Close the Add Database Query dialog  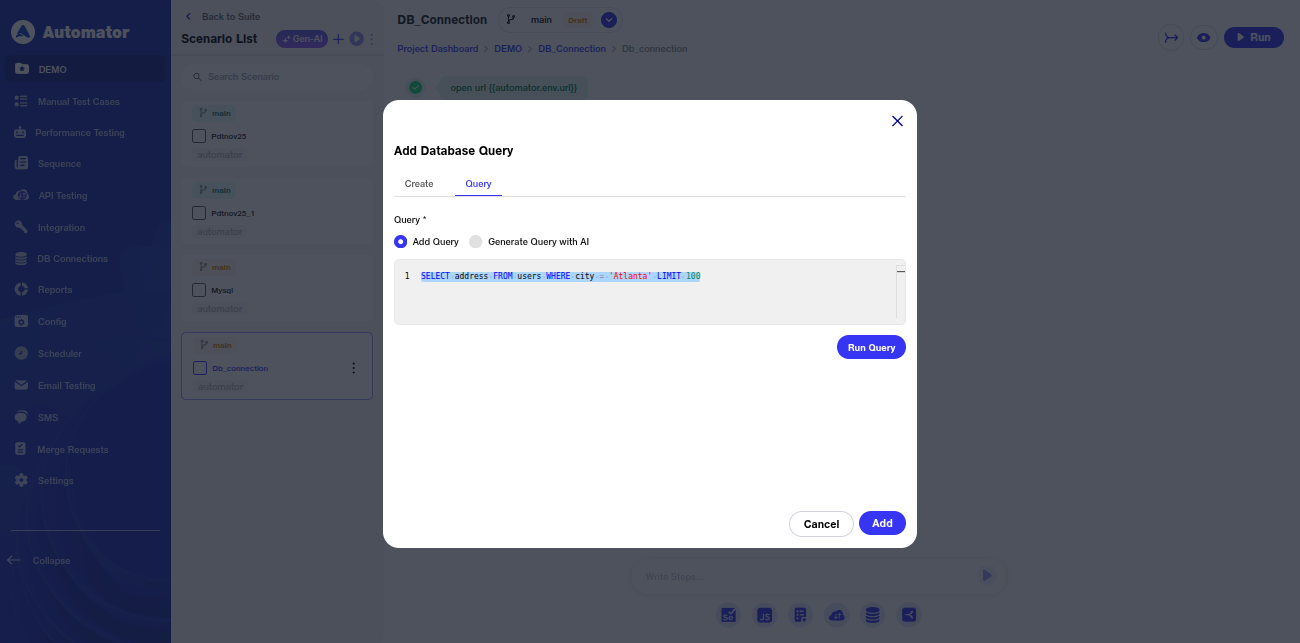(x=897, y=121)
